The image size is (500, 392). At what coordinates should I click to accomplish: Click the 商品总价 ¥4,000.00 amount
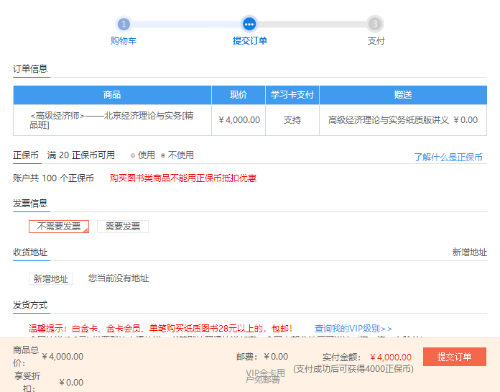pos(63,357)
